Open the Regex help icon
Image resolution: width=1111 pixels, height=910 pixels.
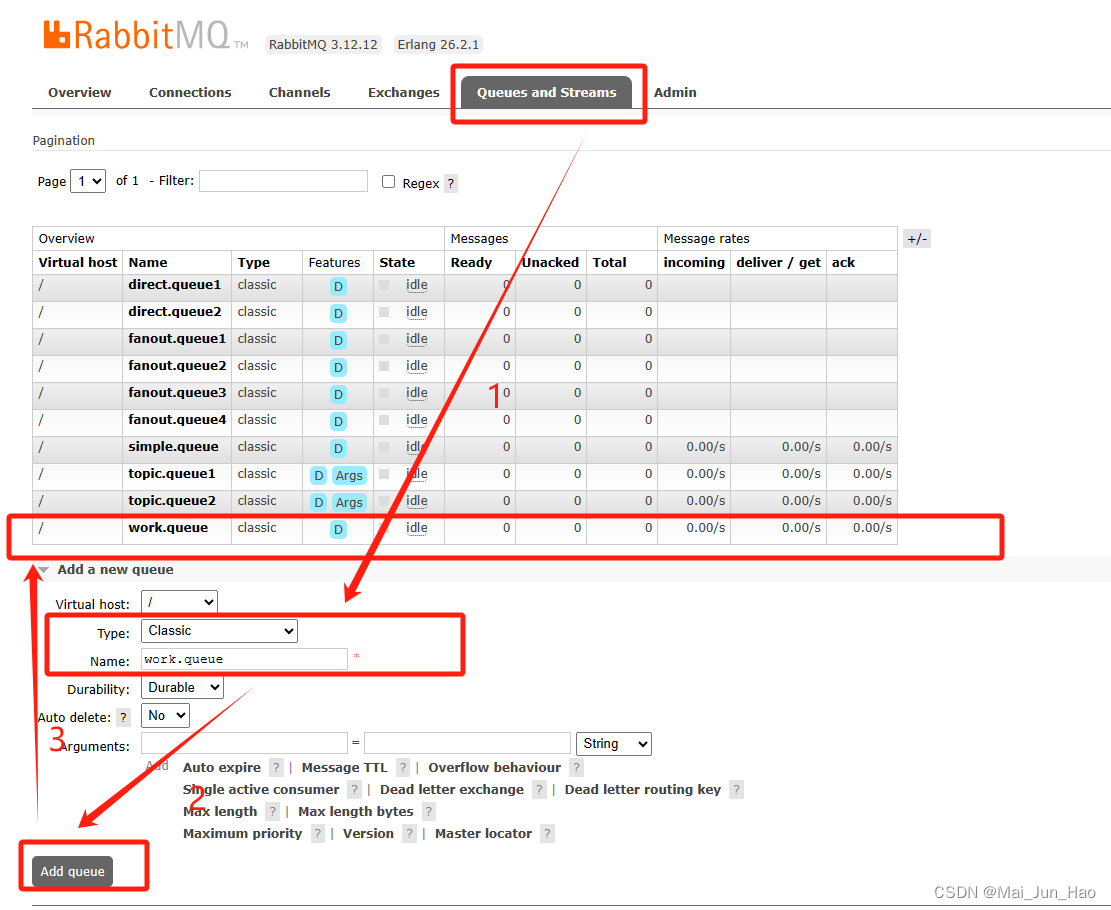tap(450, 183)
